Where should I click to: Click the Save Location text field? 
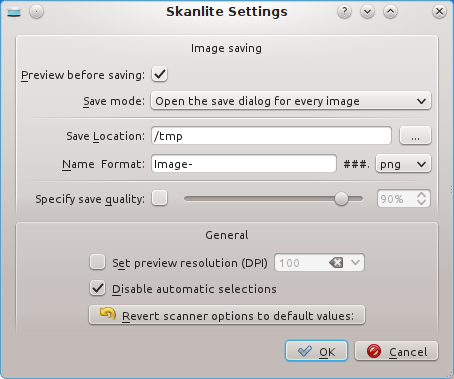pos(271,135)
